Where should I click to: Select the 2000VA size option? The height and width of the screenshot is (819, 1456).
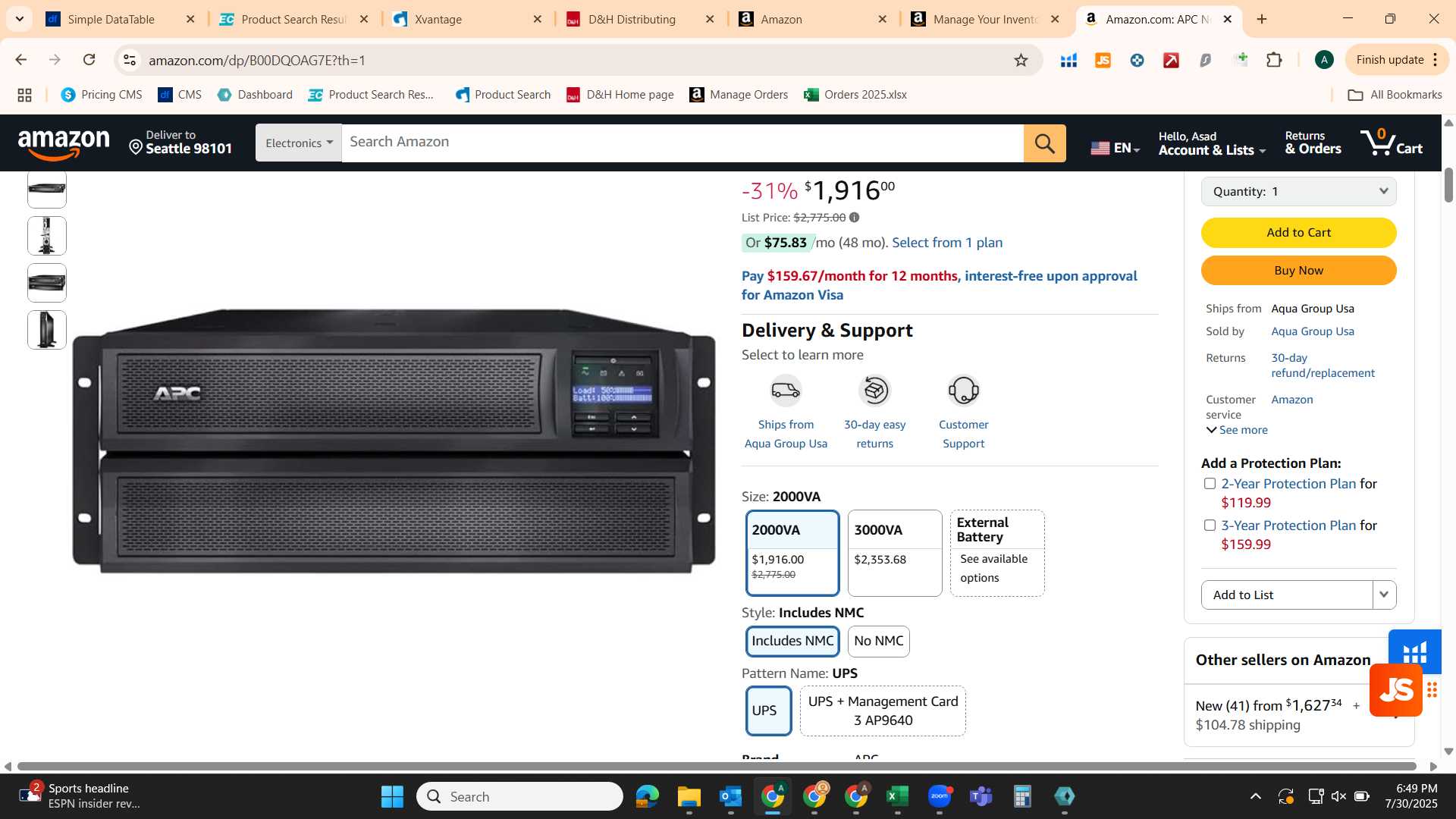pyautogui.click(x=792, y=553)
